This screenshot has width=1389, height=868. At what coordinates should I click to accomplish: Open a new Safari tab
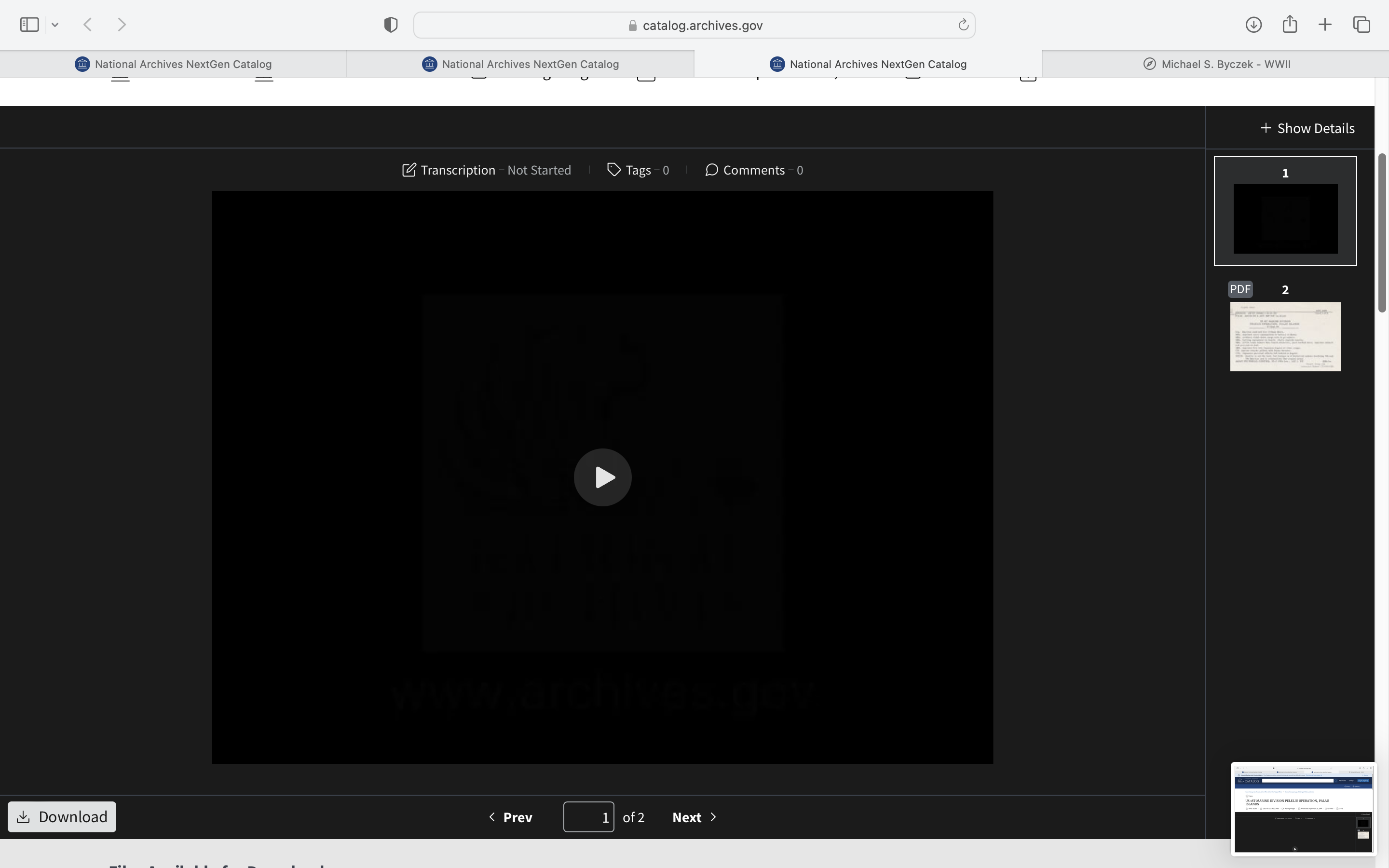[x=1325, y=25]
